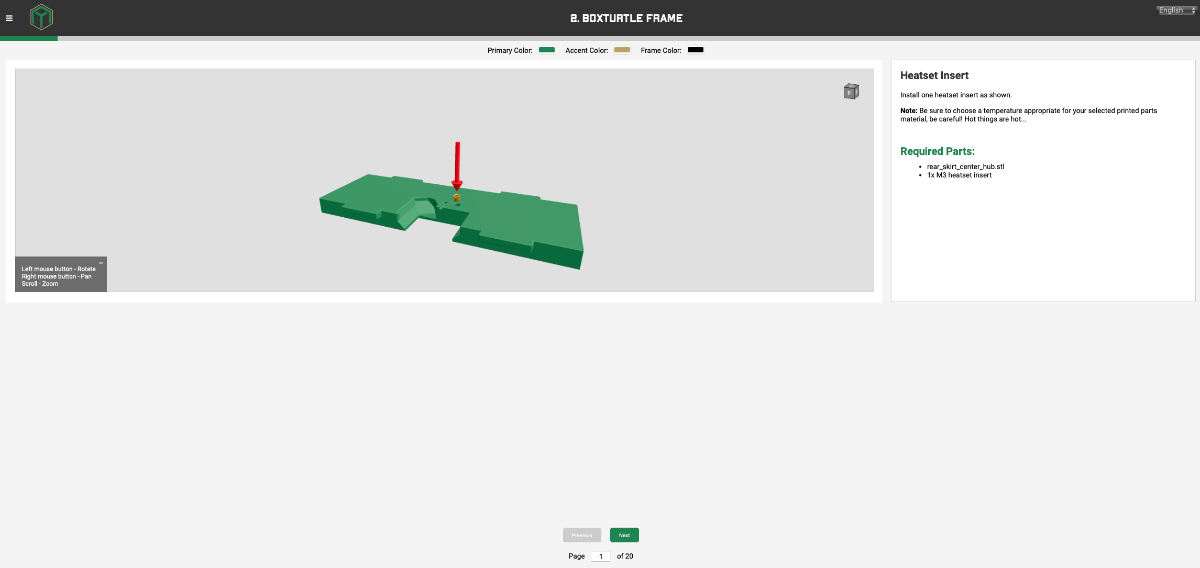Click 'rear_skirt_center_hub.stl' part entry
The image size is (1200, 568).
coord(966,166)
